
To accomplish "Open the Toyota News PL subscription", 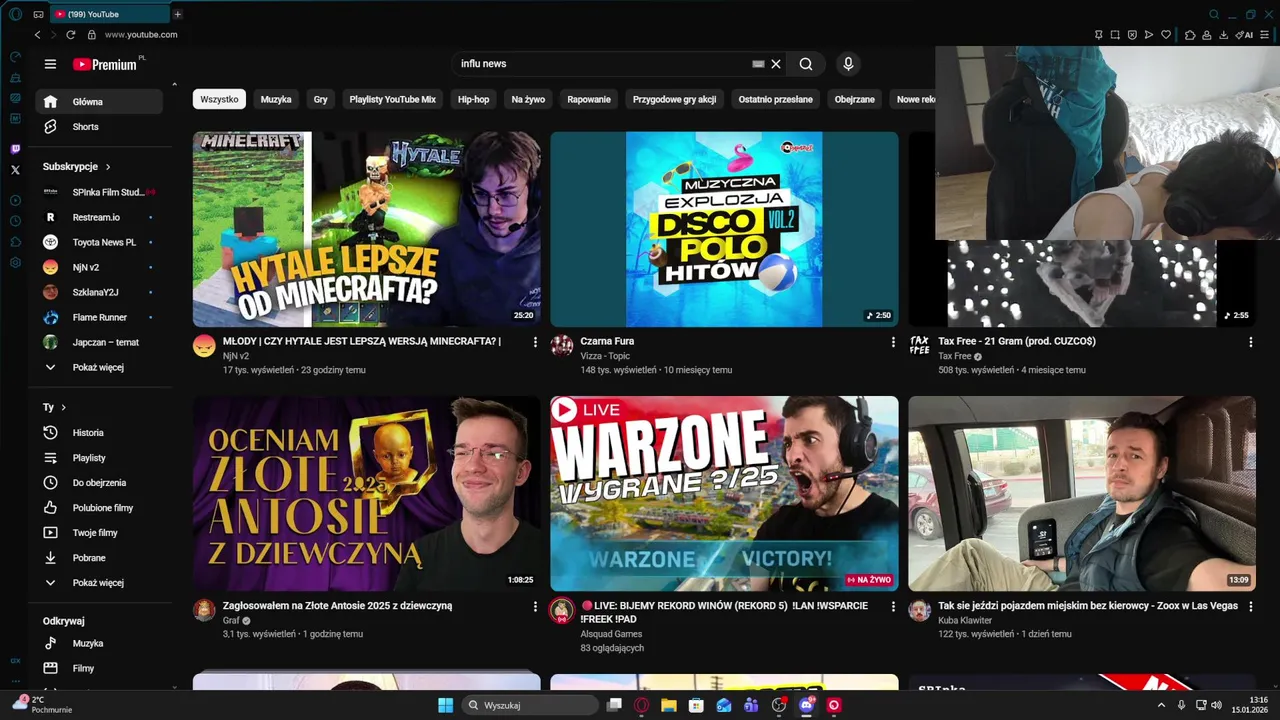I will pos(98,243).
